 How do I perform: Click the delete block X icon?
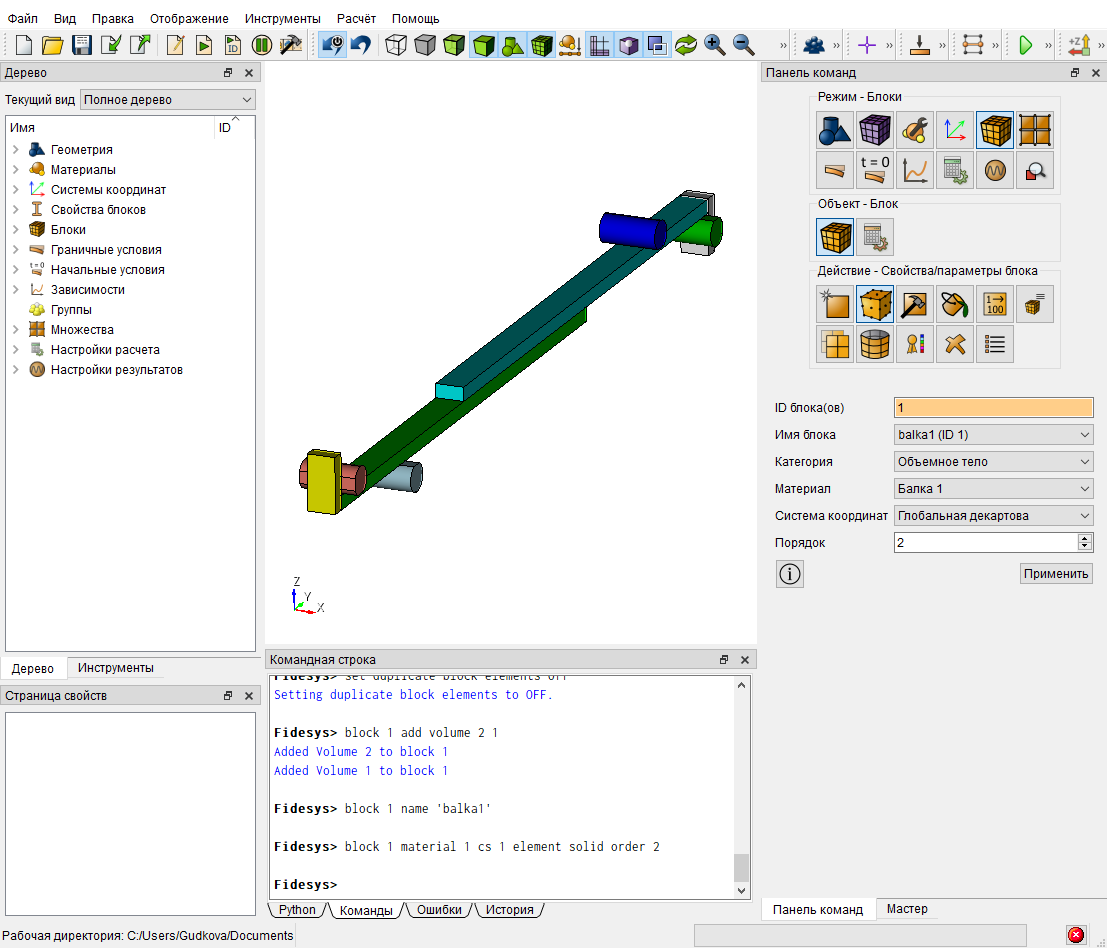click(955, 344)
